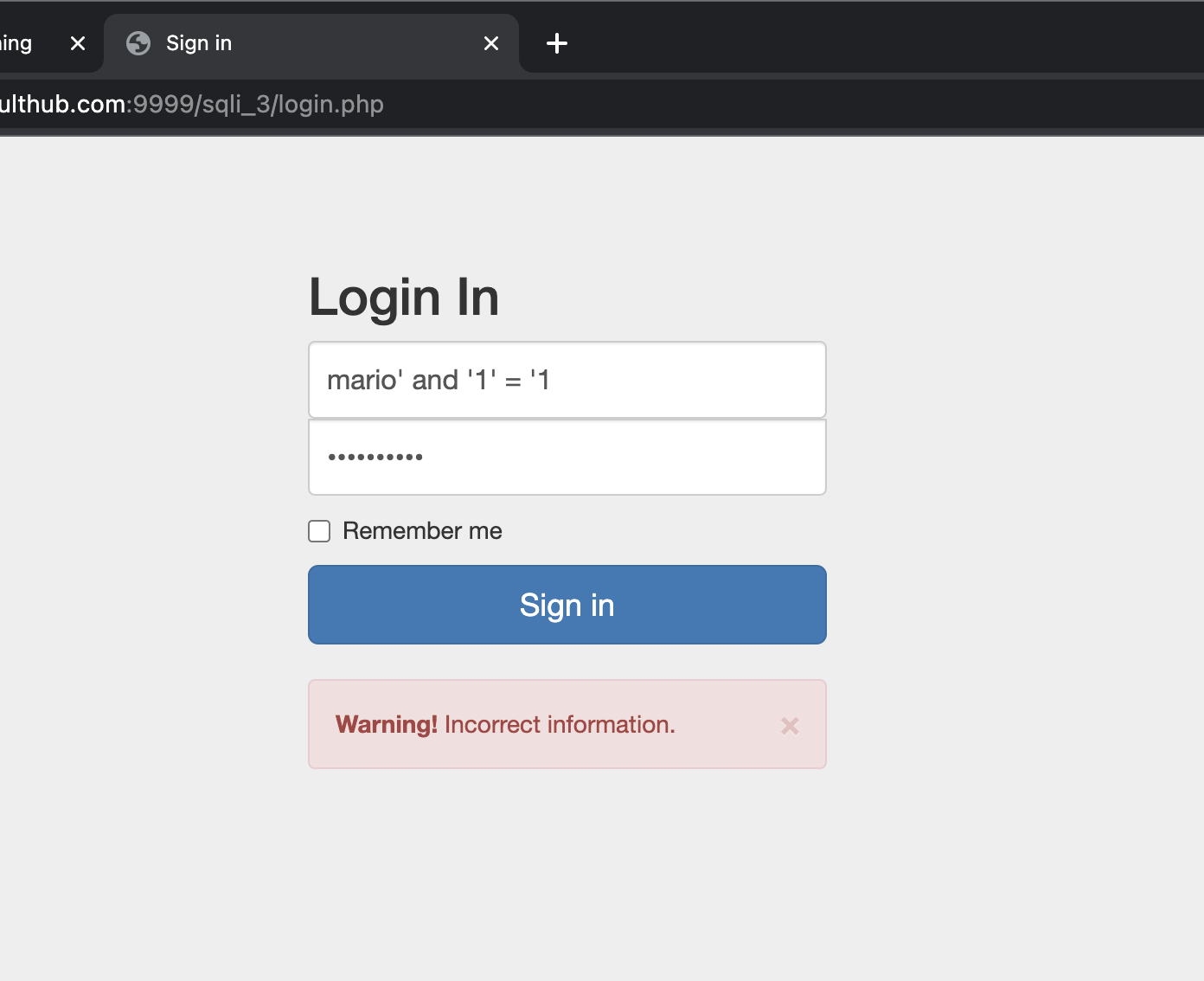Submit with the blue Sign in button
The image size is (1204, 981).
567,605
